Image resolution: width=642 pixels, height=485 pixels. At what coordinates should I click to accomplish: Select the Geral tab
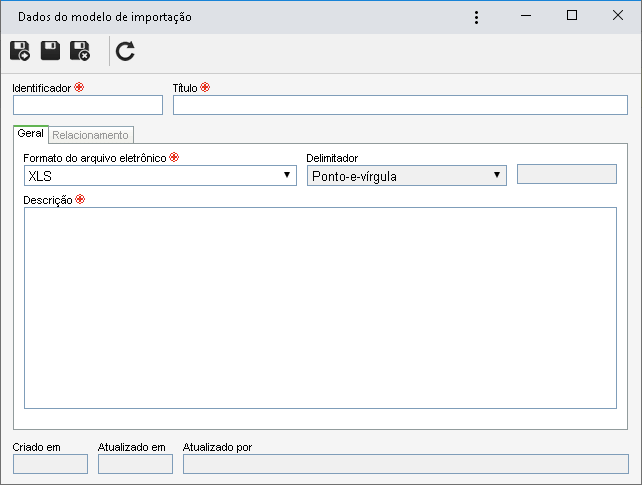coord(31,134)
